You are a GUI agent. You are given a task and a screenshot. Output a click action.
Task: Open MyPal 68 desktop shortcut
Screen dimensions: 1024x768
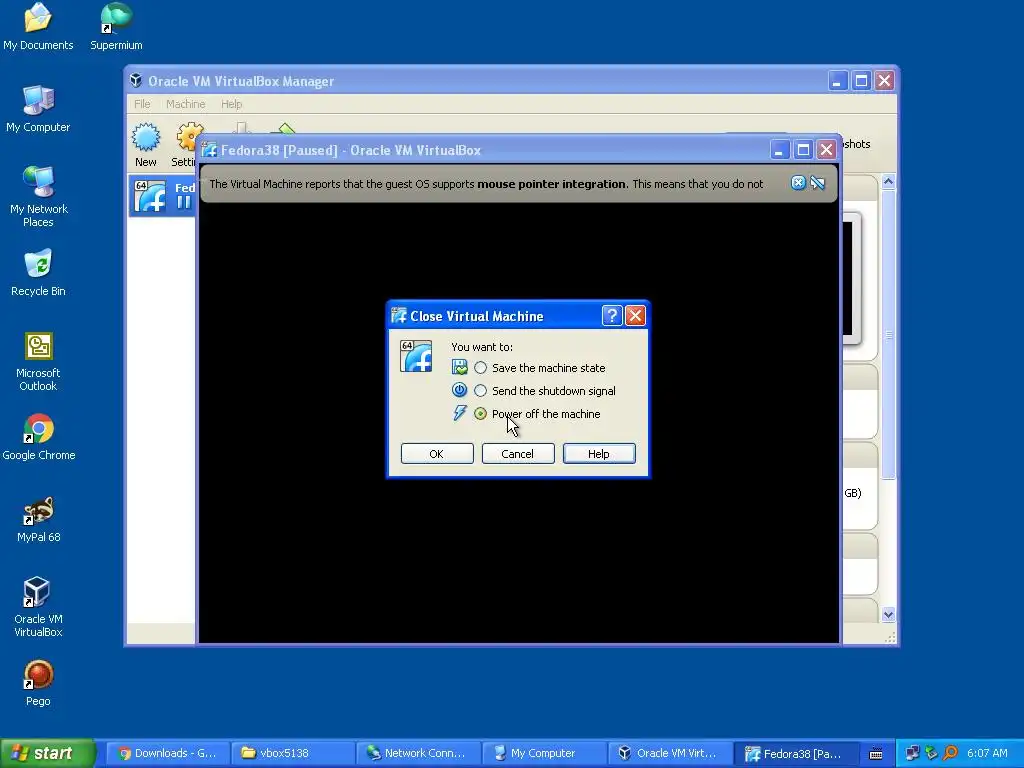[38, 519]
